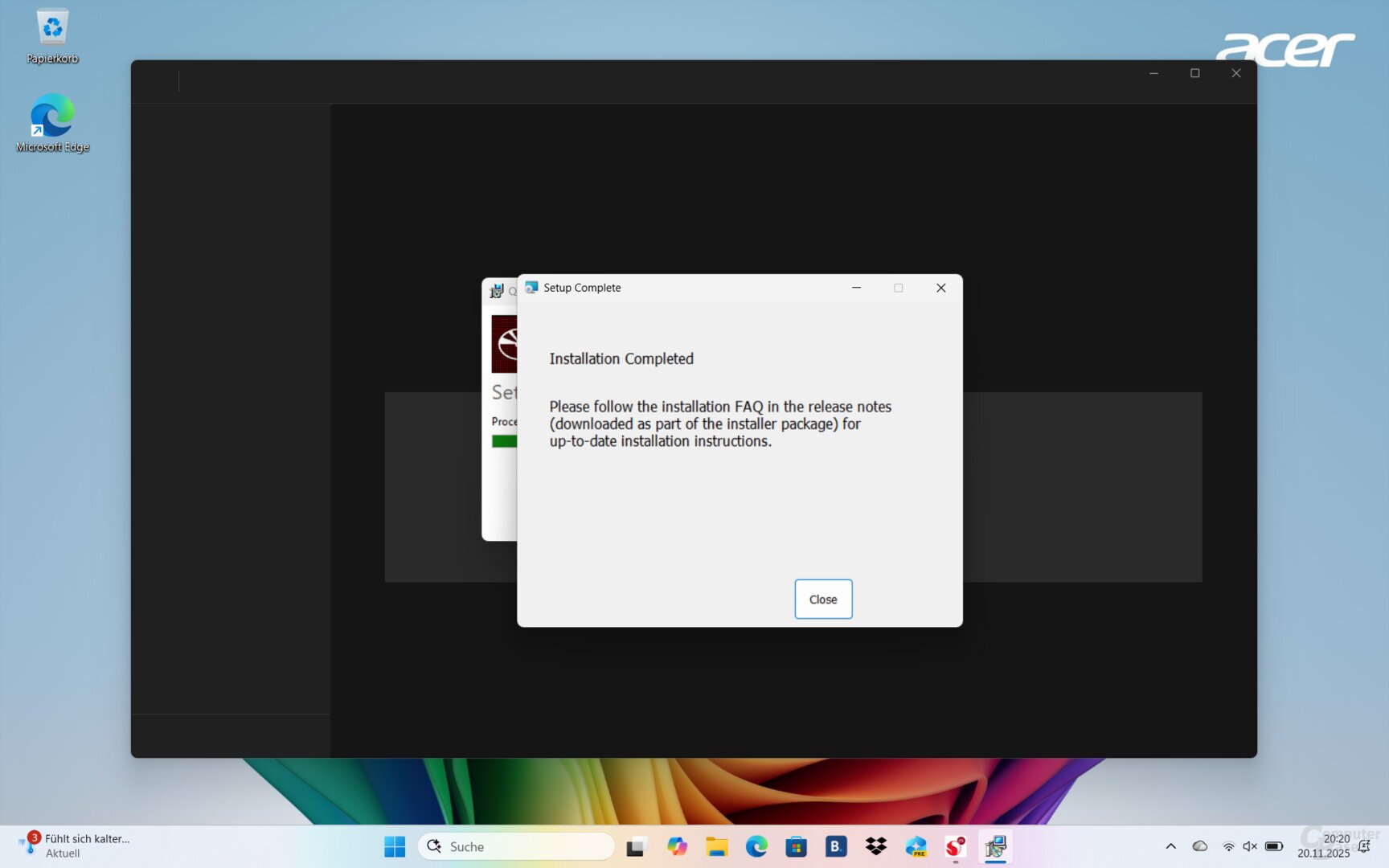Open the Microsoft Store icon
1389x868 pixels.
coord(796,846)
